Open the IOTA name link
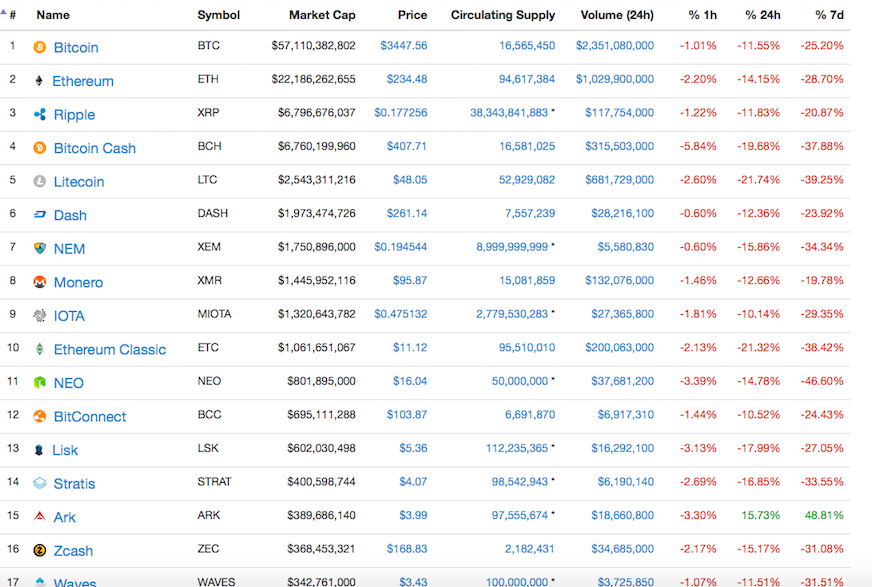The image size is (872, 587). pyautogui.click(x=70, y=316)
